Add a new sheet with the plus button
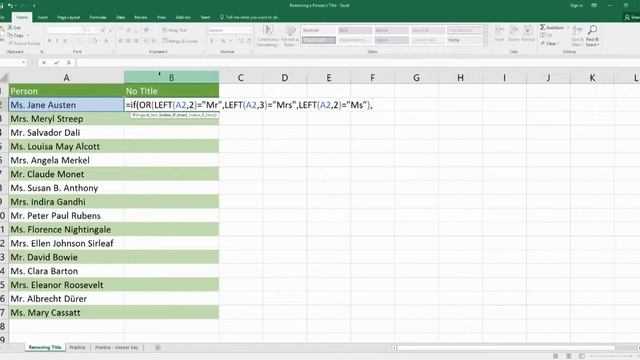640x360 pixels. coord(158,347)
